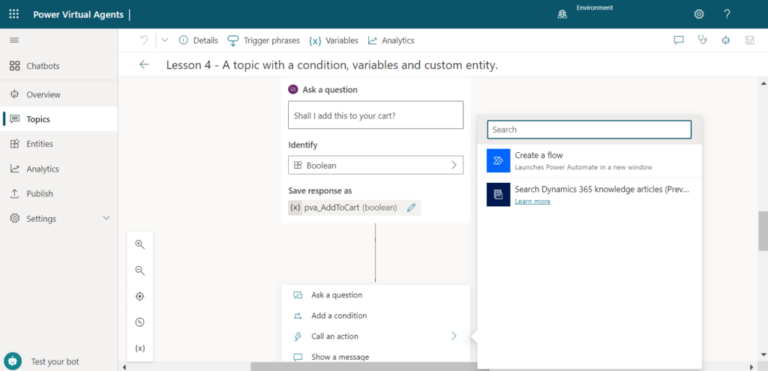The height and width of the screenshot is (371, 768).
Task: Click the Power Automate flow icon
Action: point(499,161)
